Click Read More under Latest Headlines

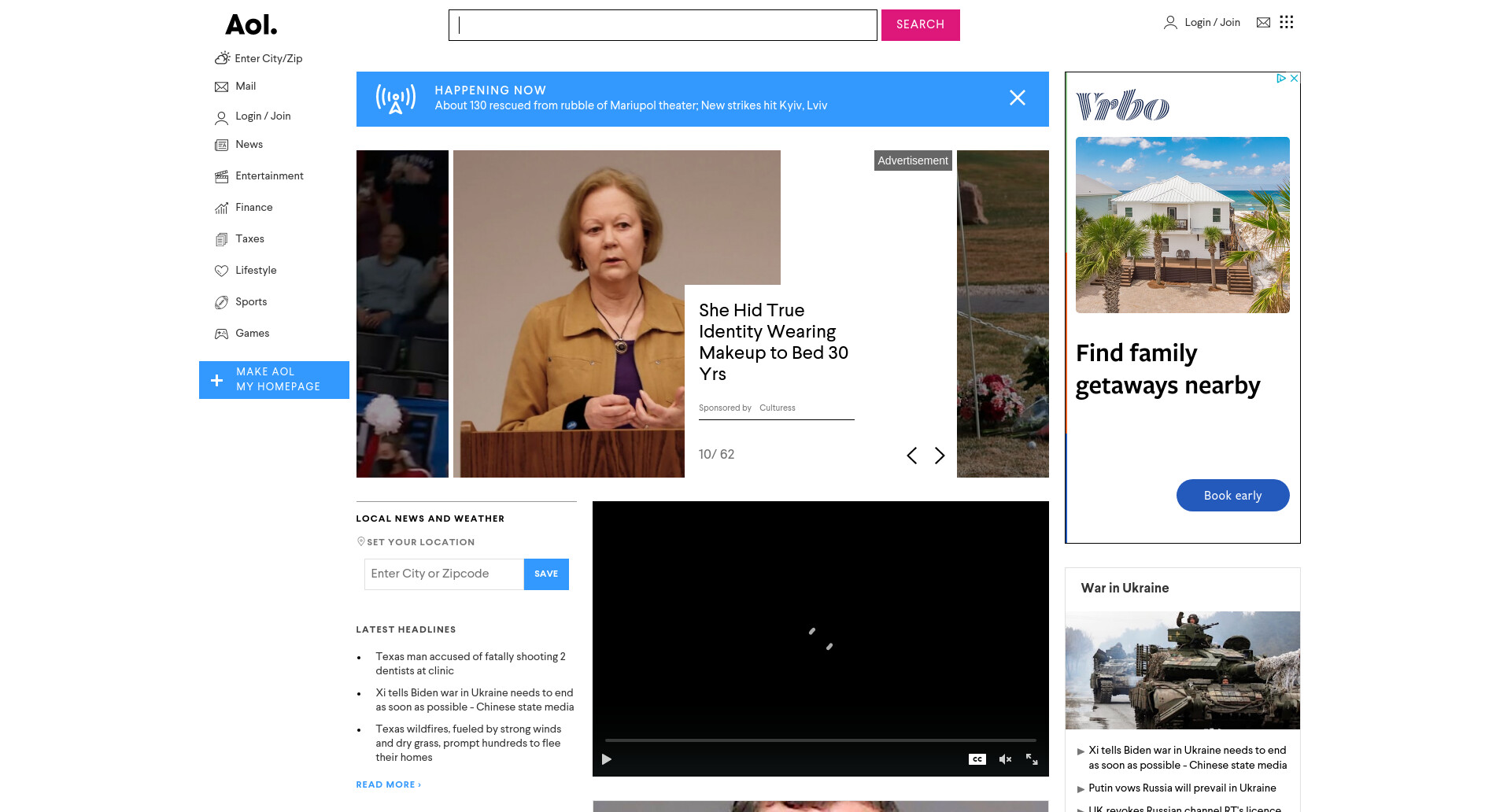(388, 785)
